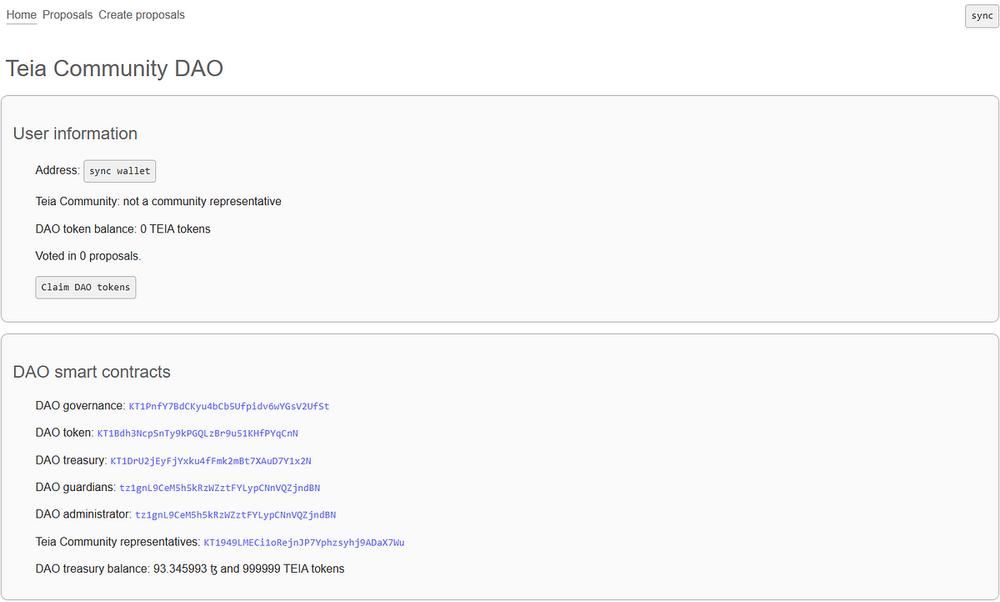Click the Teia Community DAO page title
Viewport: 1000px width, 602px height.
click(114, 69)
